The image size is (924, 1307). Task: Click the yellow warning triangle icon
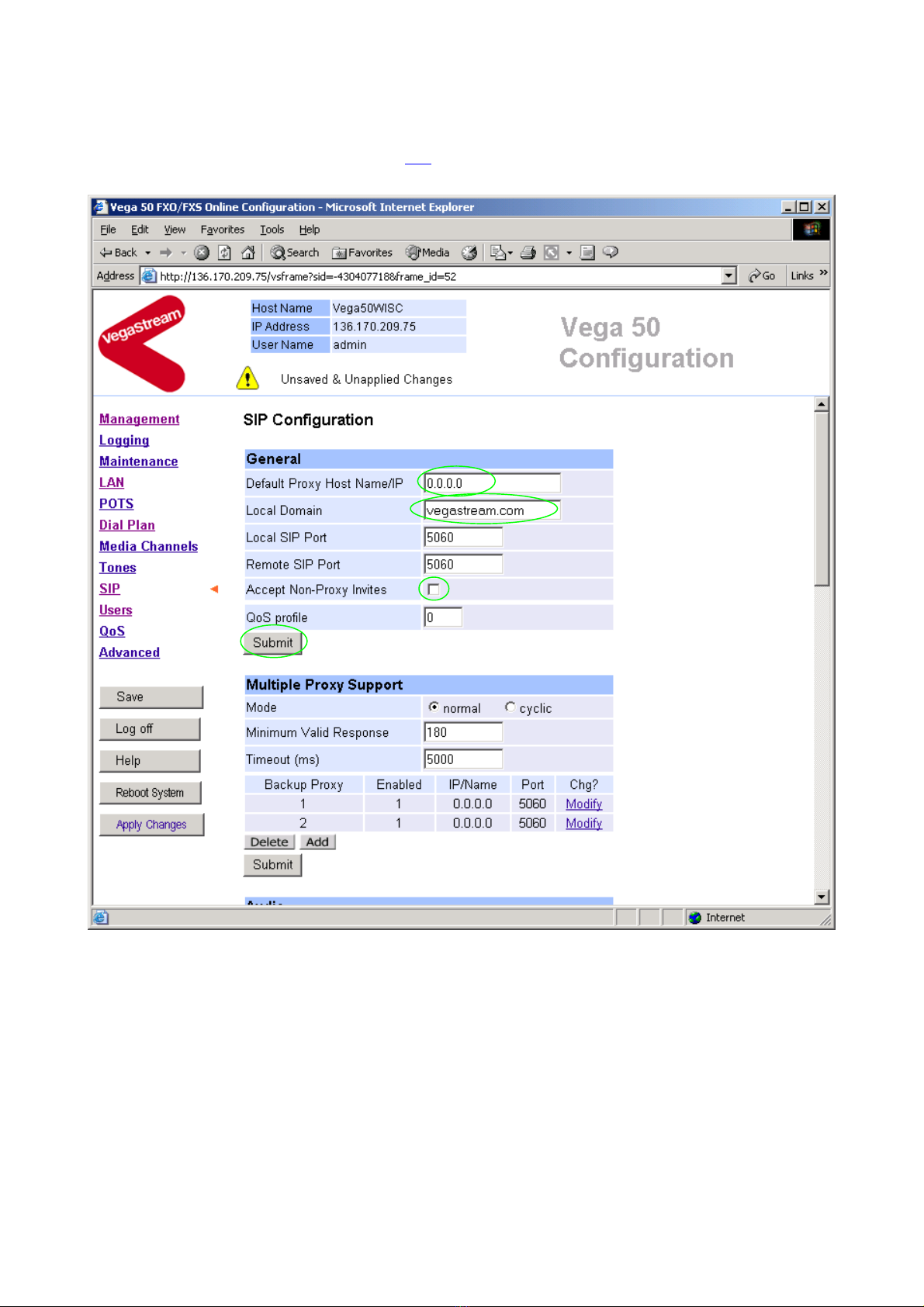[247, 378]
